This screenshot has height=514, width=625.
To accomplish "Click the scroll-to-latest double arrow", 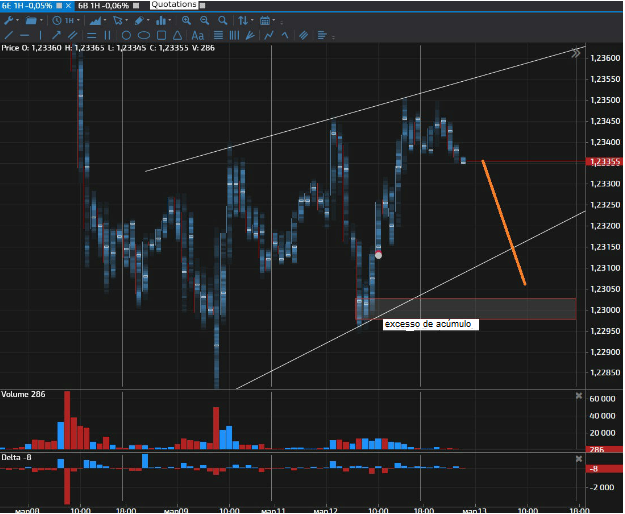I will (x=576, y=54).
